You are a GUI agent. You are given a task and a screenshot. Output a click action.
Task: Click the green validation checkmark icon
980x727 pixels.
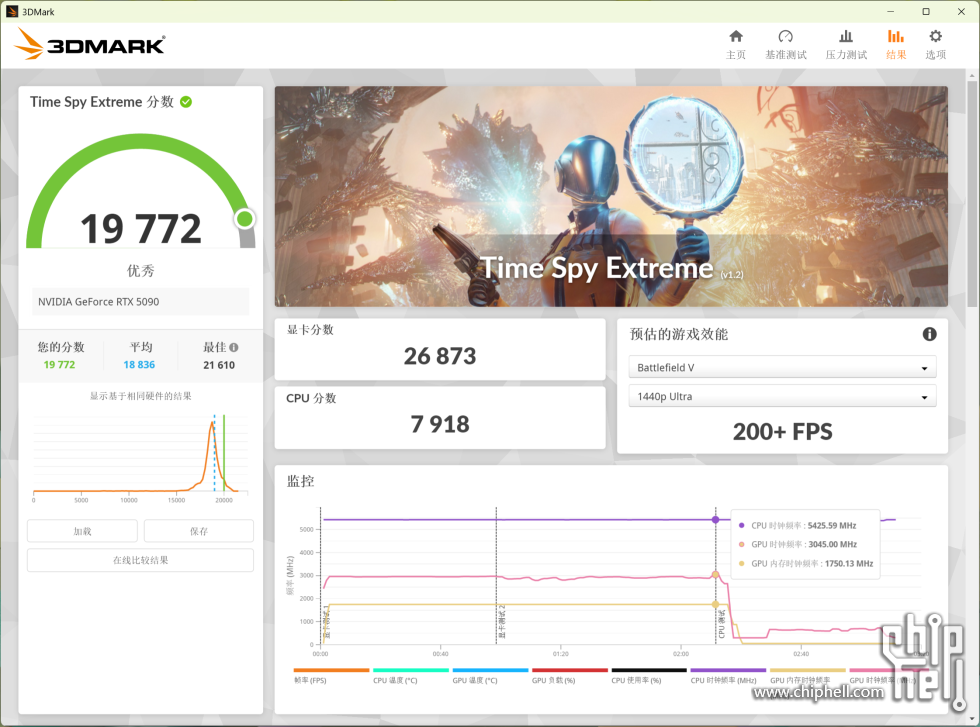(x=186, y=102)
